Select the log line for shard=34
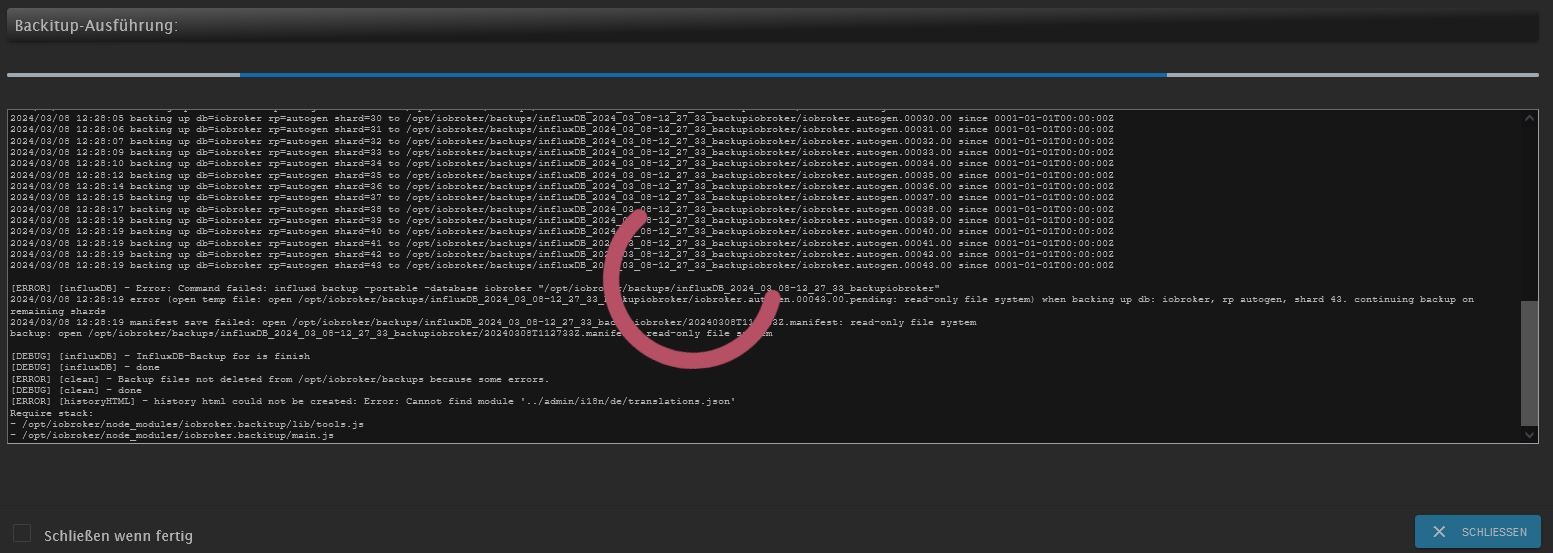 [x=561, y=163]
